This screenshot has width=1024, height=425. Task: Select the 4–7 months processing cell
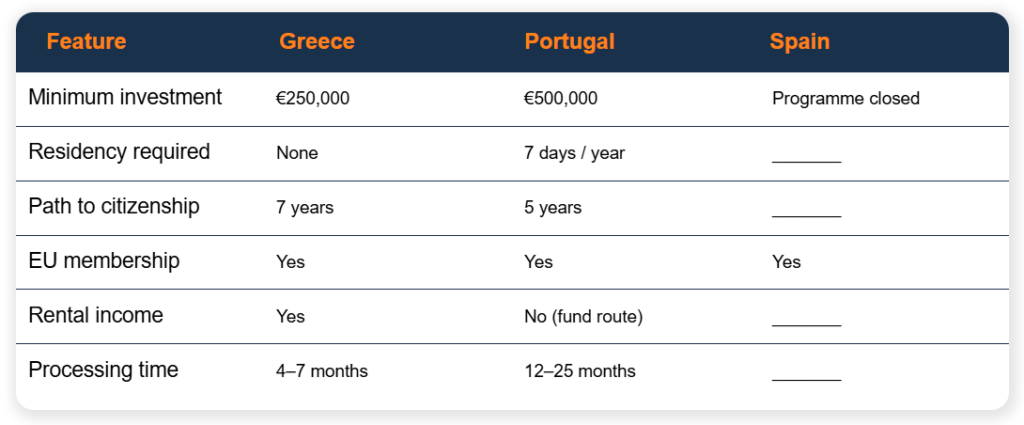point(322,371)
